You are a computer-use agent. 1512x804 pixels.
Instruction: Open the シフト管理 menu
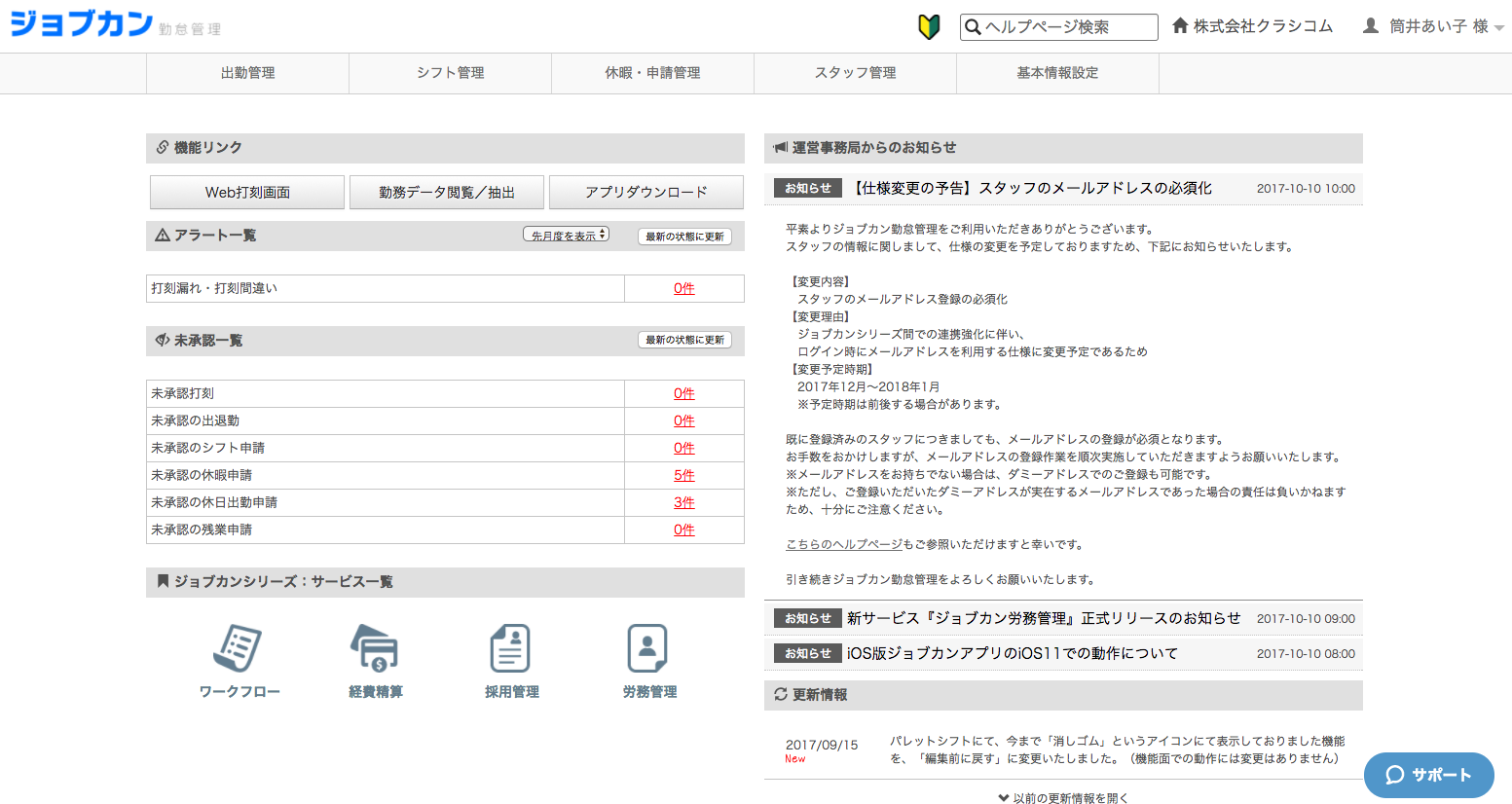click(x=450, y=73)
